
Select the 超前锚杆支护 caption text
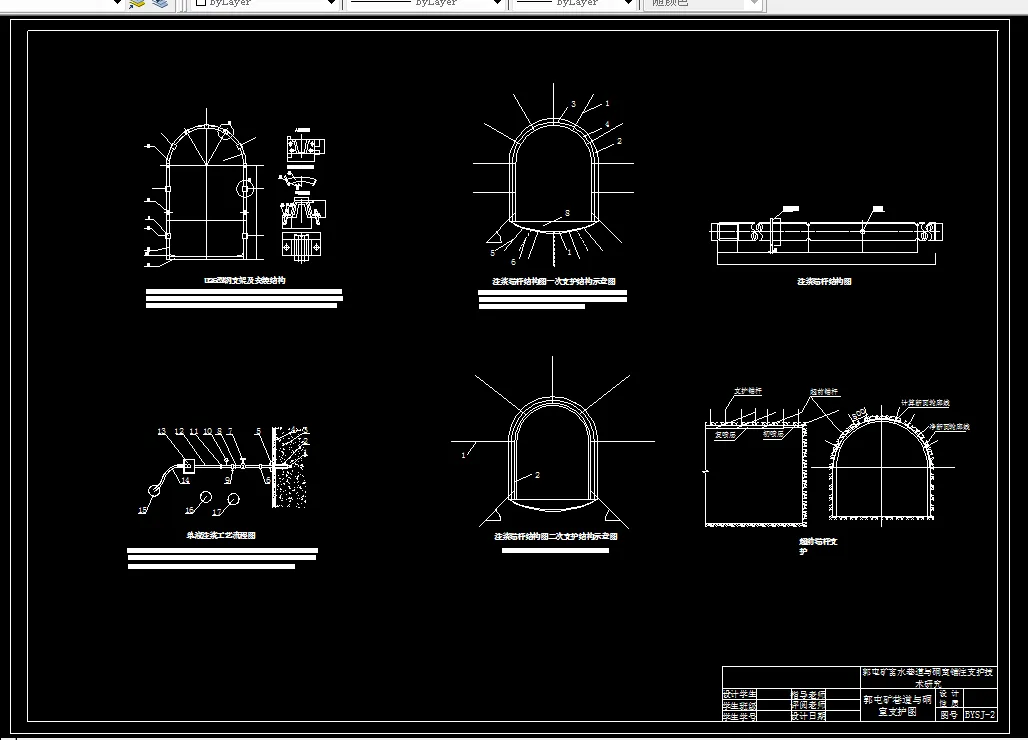[818, 546]
